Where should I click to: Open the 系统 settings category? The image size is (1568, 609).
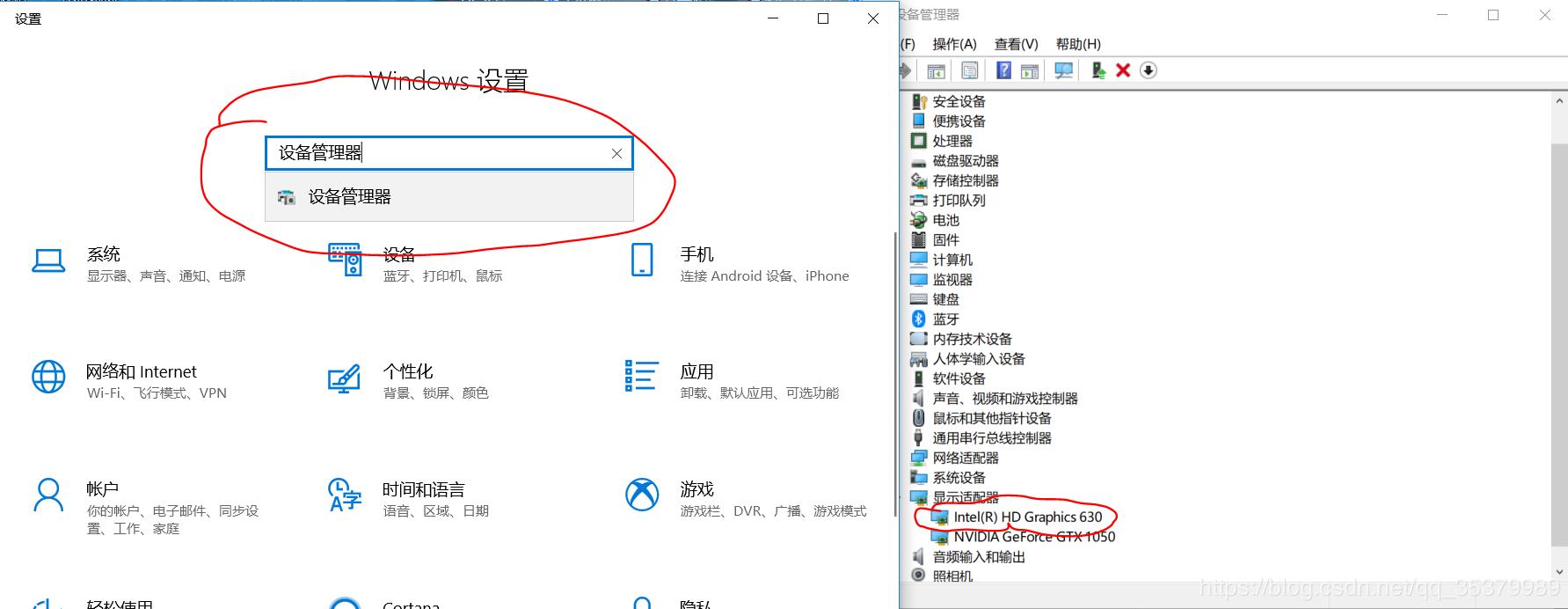139,263
